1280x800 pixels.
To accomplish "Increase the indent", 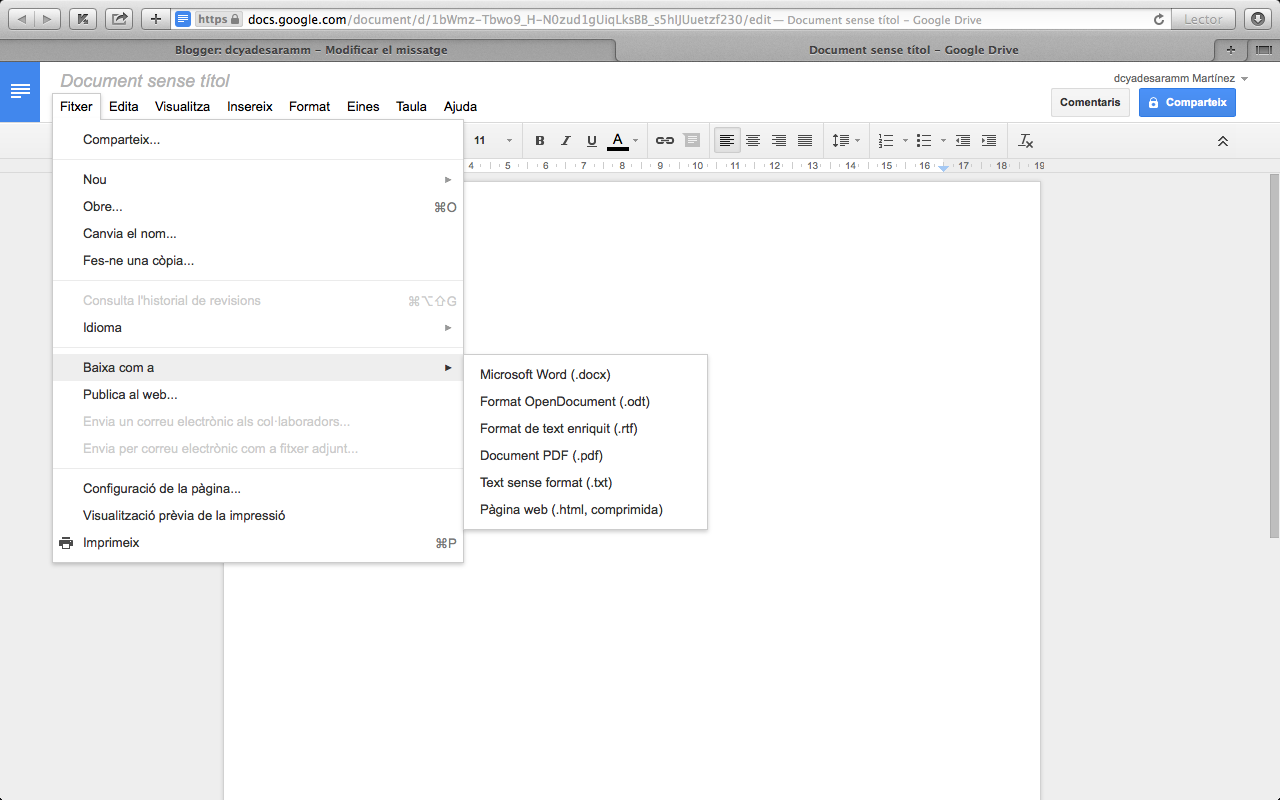I will tap(989, 141).
